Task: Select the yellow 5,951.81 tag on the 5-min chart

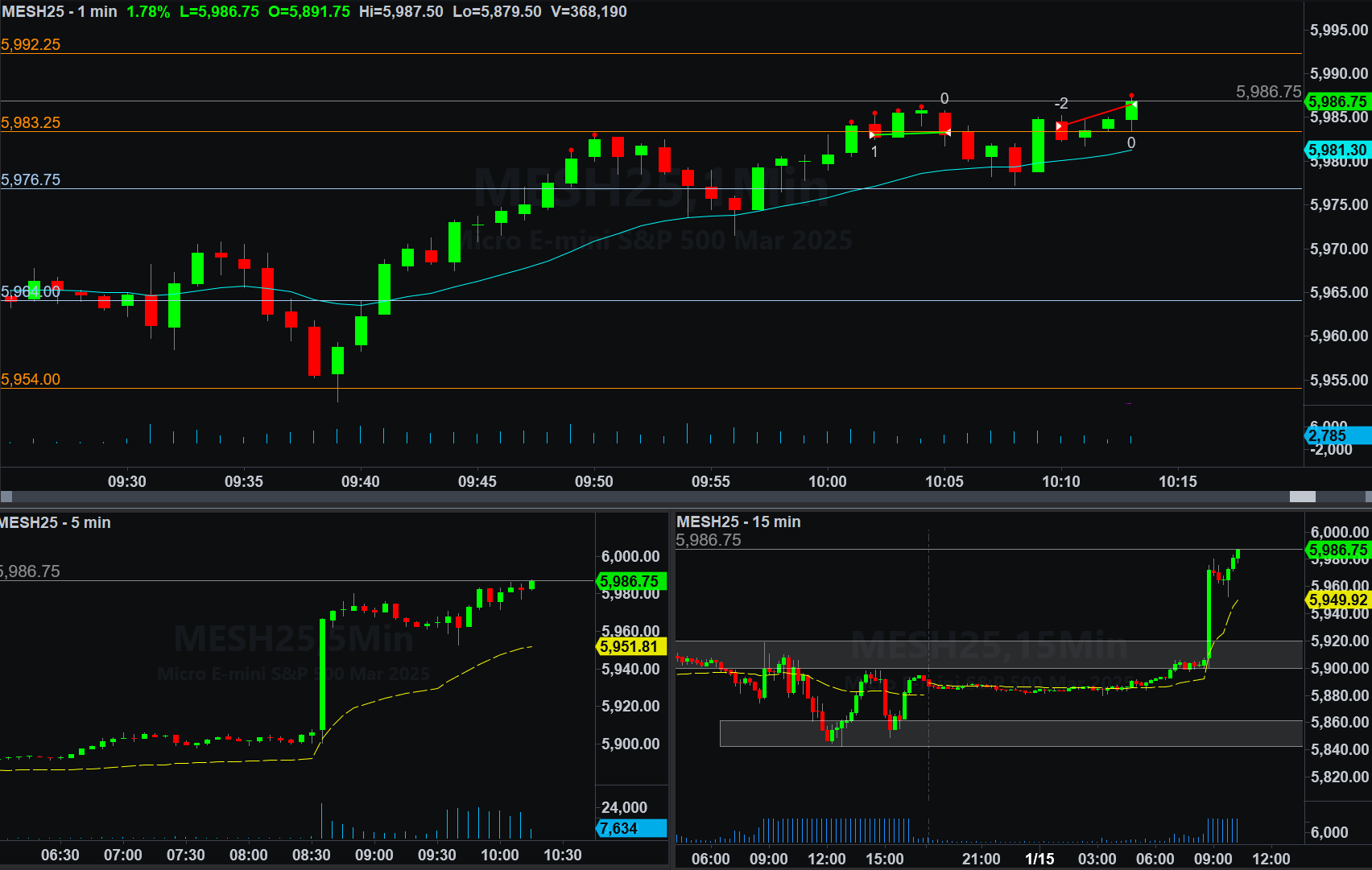Action: (629, 646)
